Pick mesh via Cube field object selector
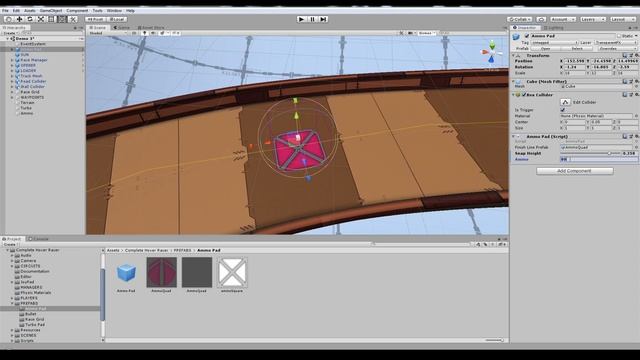 click(636, 87)
